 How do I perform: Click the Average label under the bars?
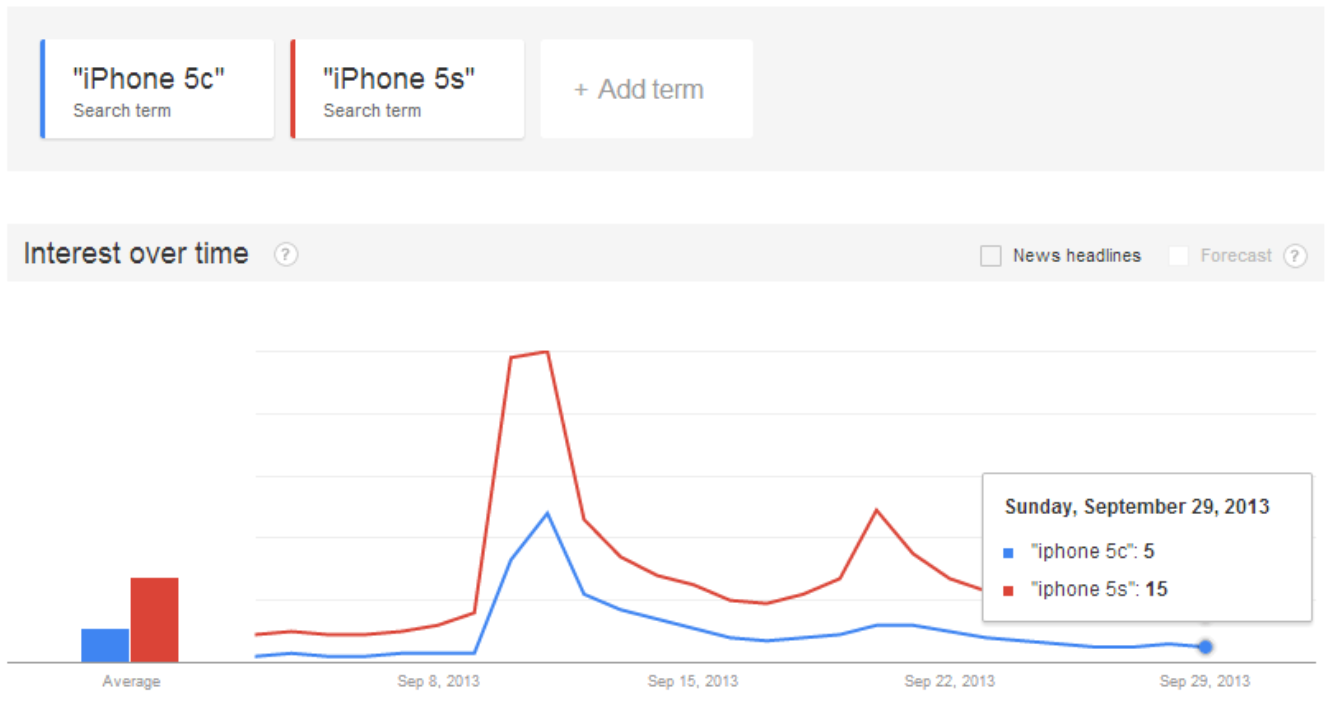pos(131,682)
